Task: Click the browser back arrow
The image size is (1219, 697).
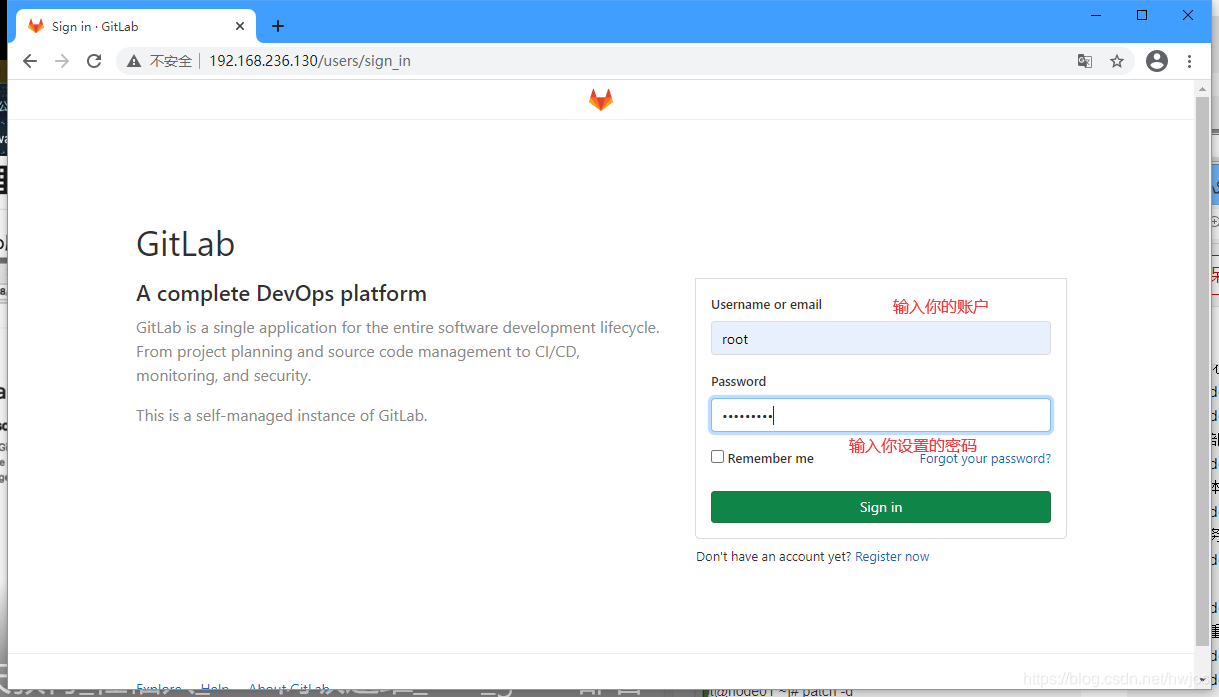Action: 30,61
